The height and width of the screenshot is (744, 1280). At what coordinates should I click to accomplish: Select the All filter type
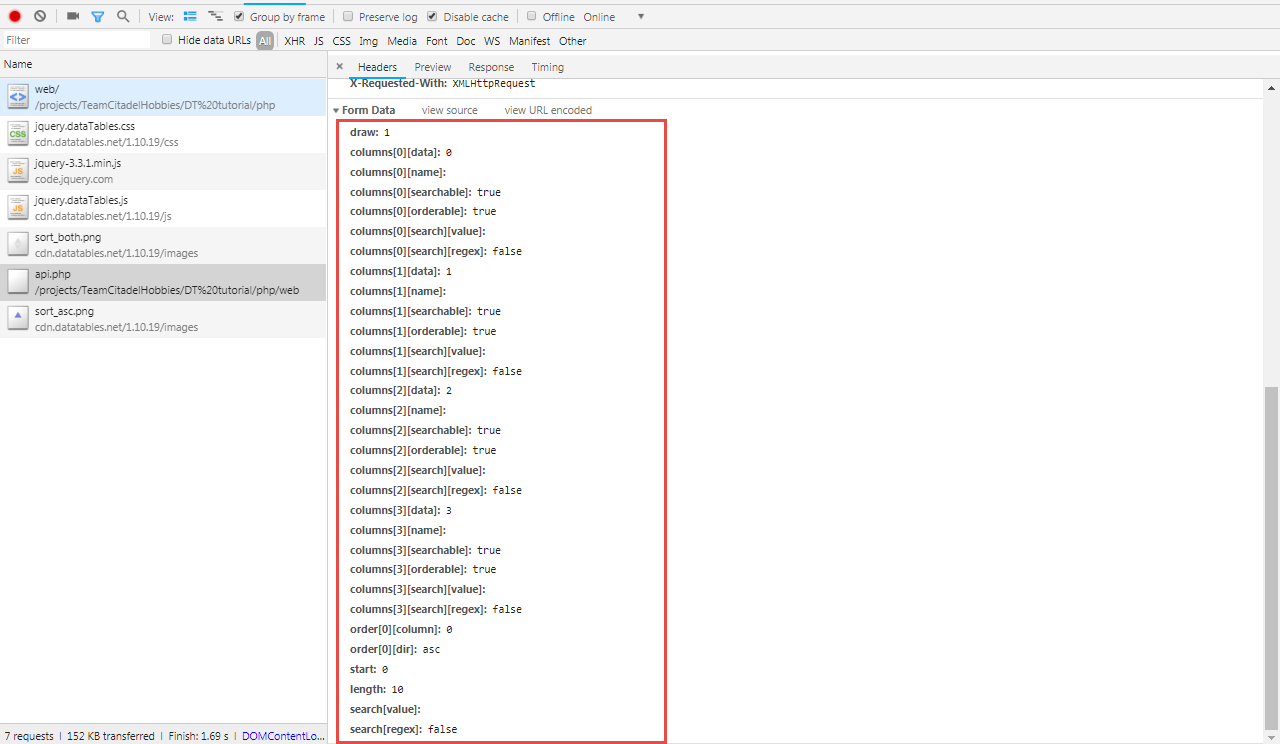pyautogui.click(x=265, y=41)
